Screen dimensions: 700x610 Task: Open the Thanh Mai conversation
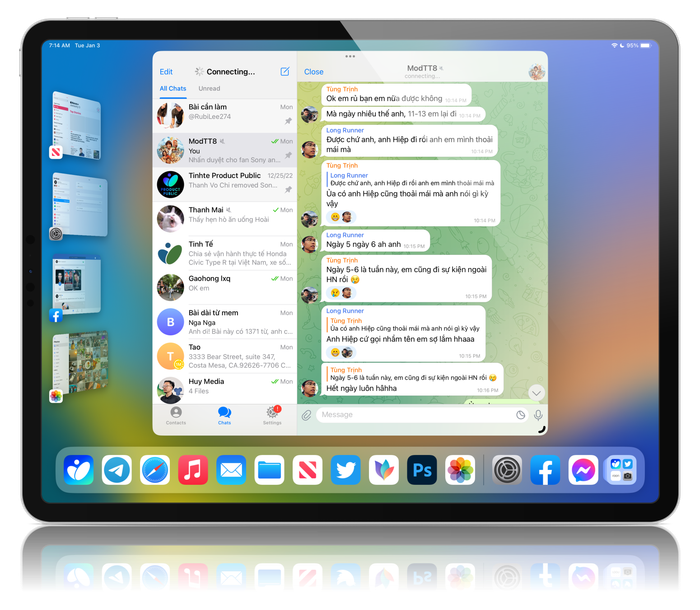pos(225,218)
